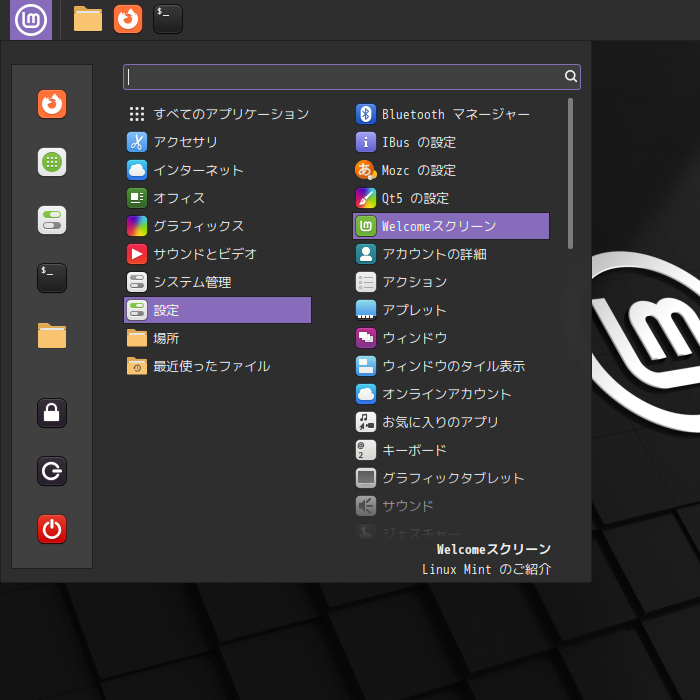This screenshot has width=700, height=700.
Task: Launch Firefox from the favorites sidebar
Action: 52,104
